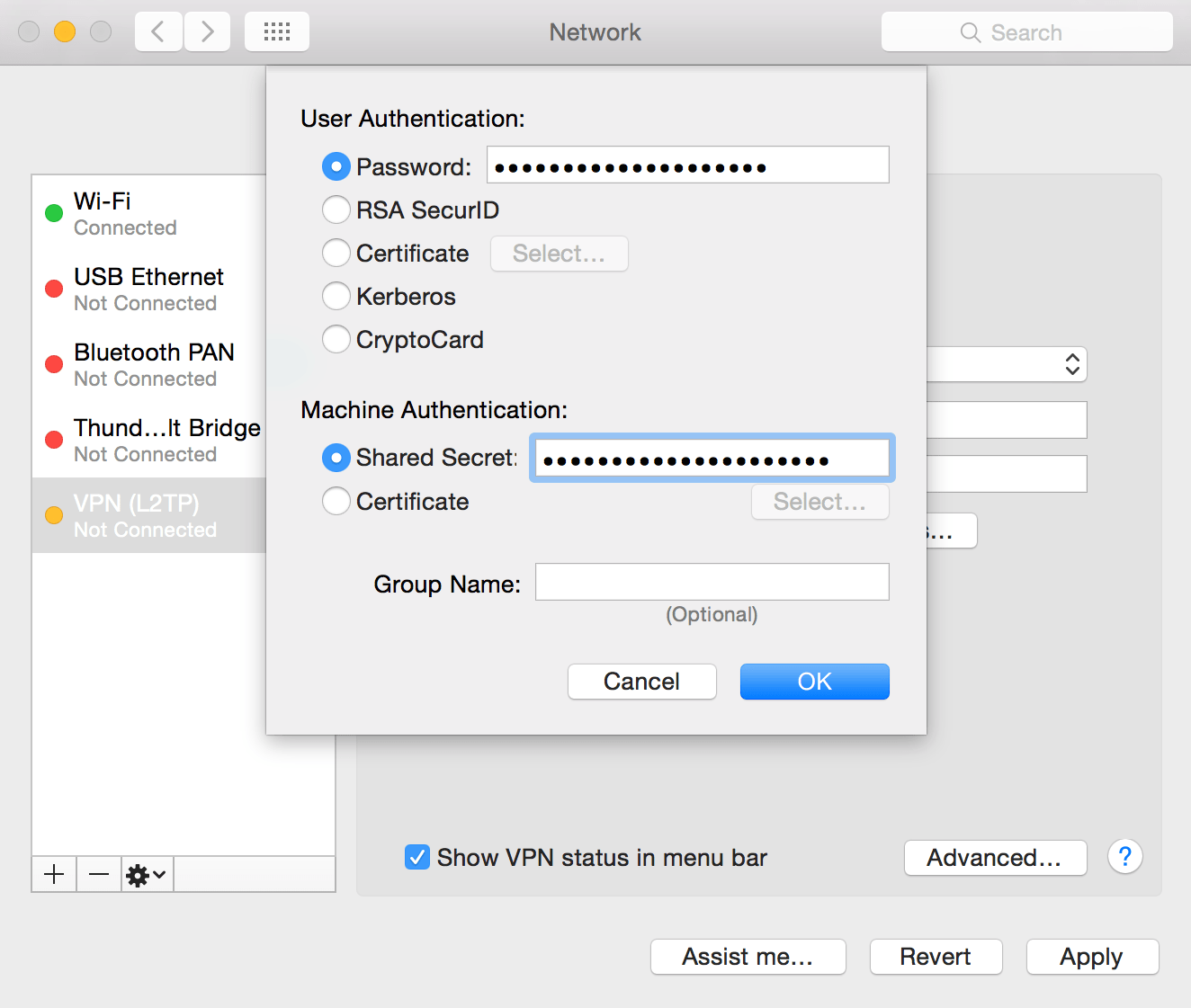Select the RSA SecurID authentication option

click(x=336, y=210)
